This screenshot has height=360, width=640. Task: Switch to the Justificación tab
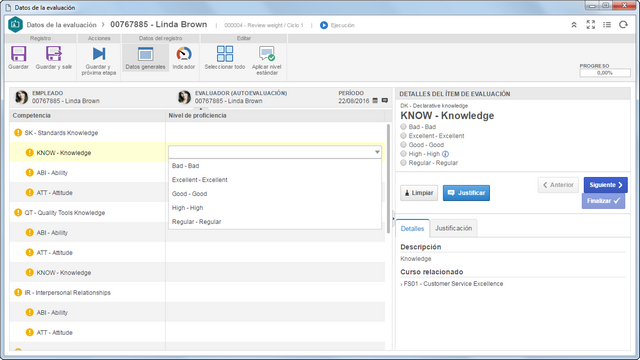pos(453,228)
